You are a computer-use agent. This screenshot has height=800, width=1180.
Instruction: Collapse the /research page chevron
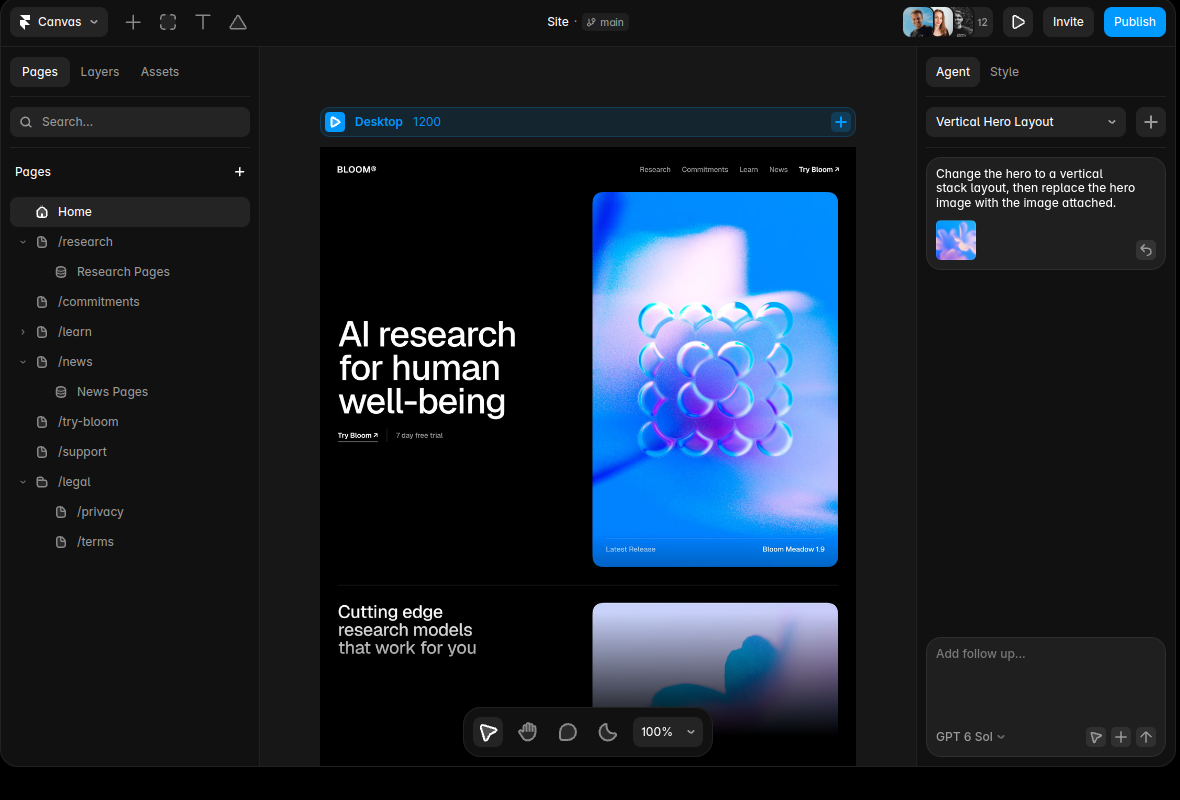click(x=23, y=242)
